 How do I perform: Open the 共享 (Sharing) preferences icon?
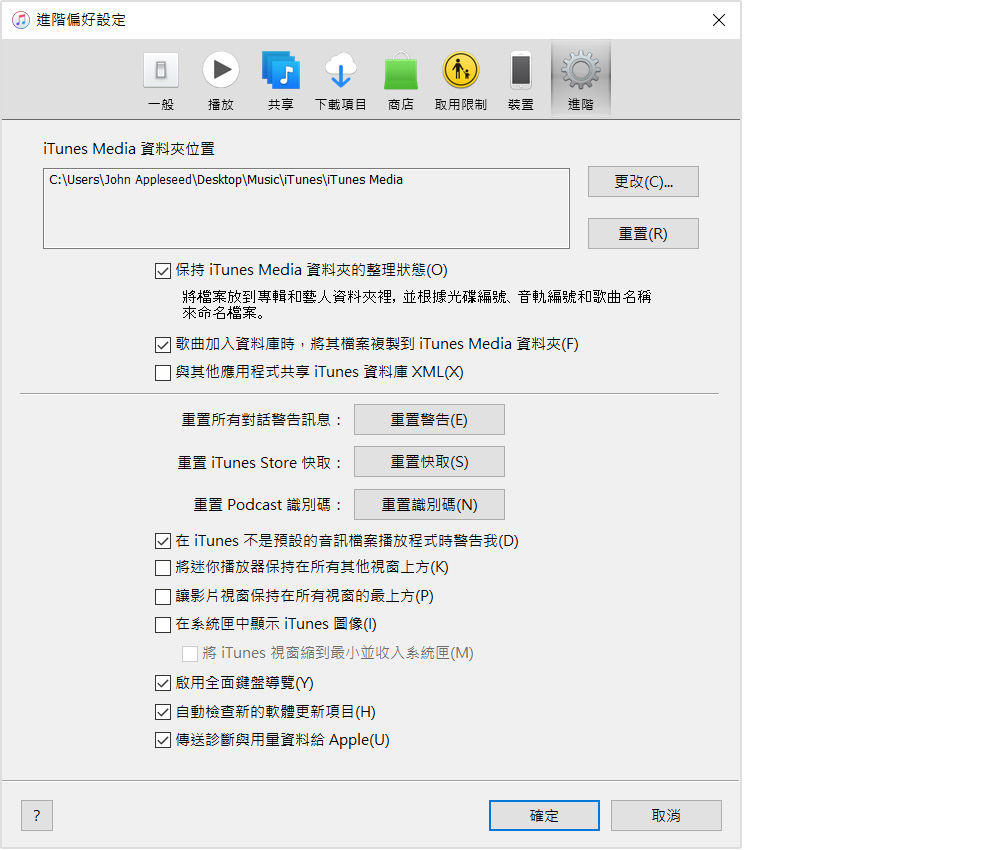281,72
